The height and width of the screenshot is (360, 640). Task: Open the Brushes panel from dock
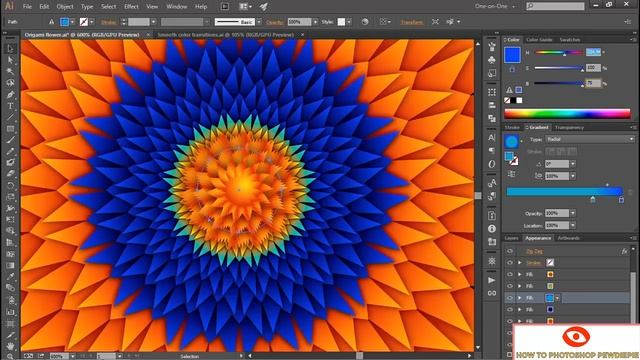point(492,47)
